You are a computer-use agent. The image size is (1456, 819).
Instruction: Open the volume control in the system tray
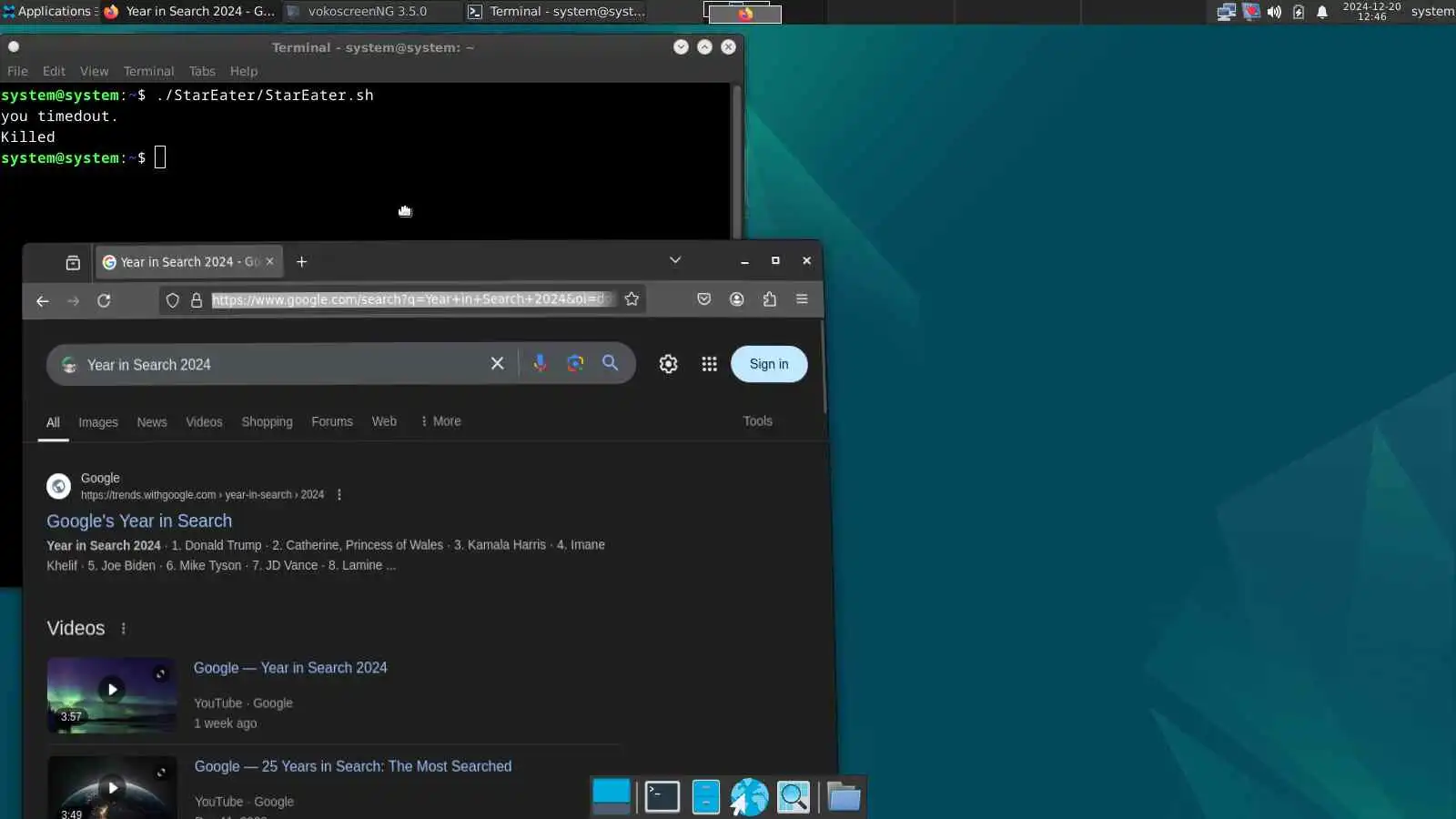coord(1274,12)
